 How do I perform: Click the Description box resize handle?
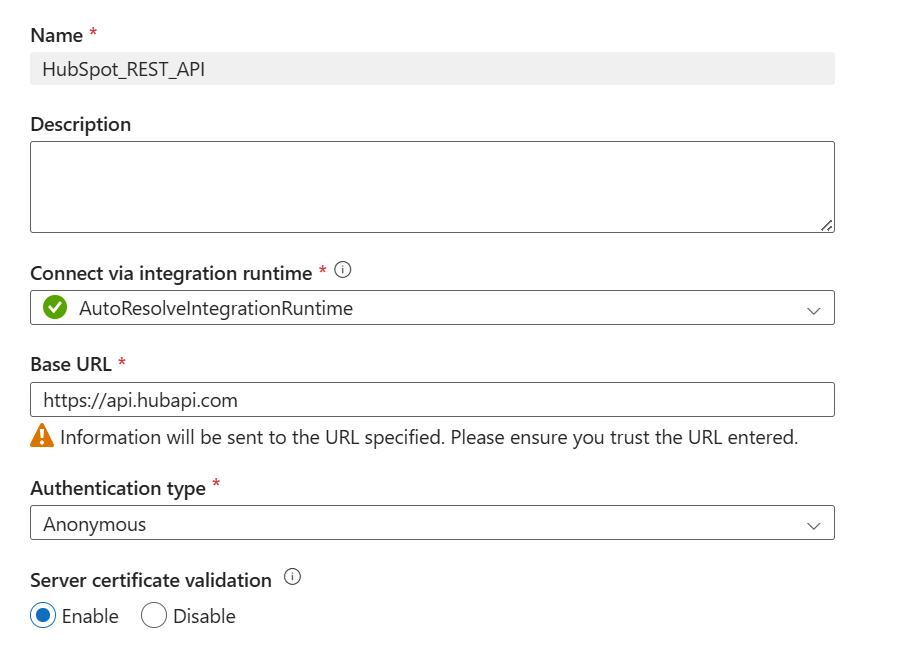826,225
